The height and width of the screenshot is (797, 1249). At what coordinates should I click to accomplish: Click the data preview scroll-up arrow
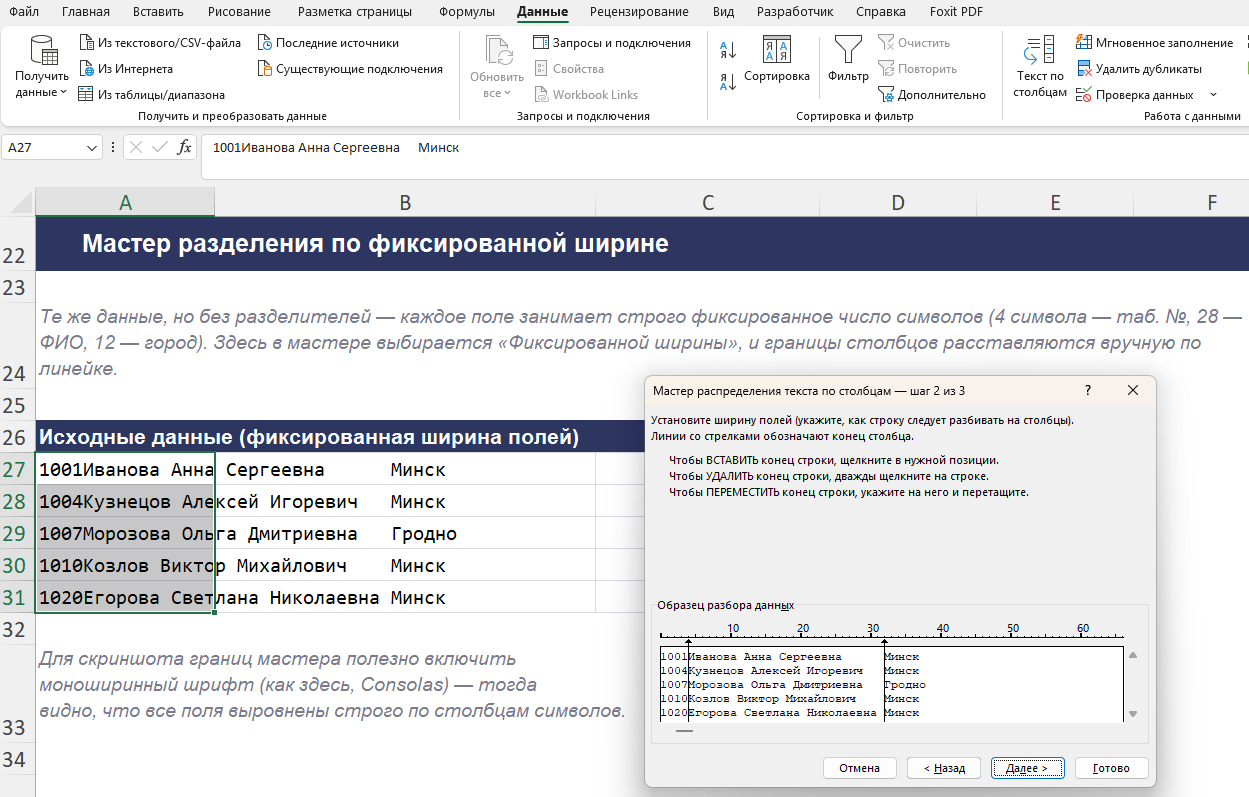pos(1133,655)
